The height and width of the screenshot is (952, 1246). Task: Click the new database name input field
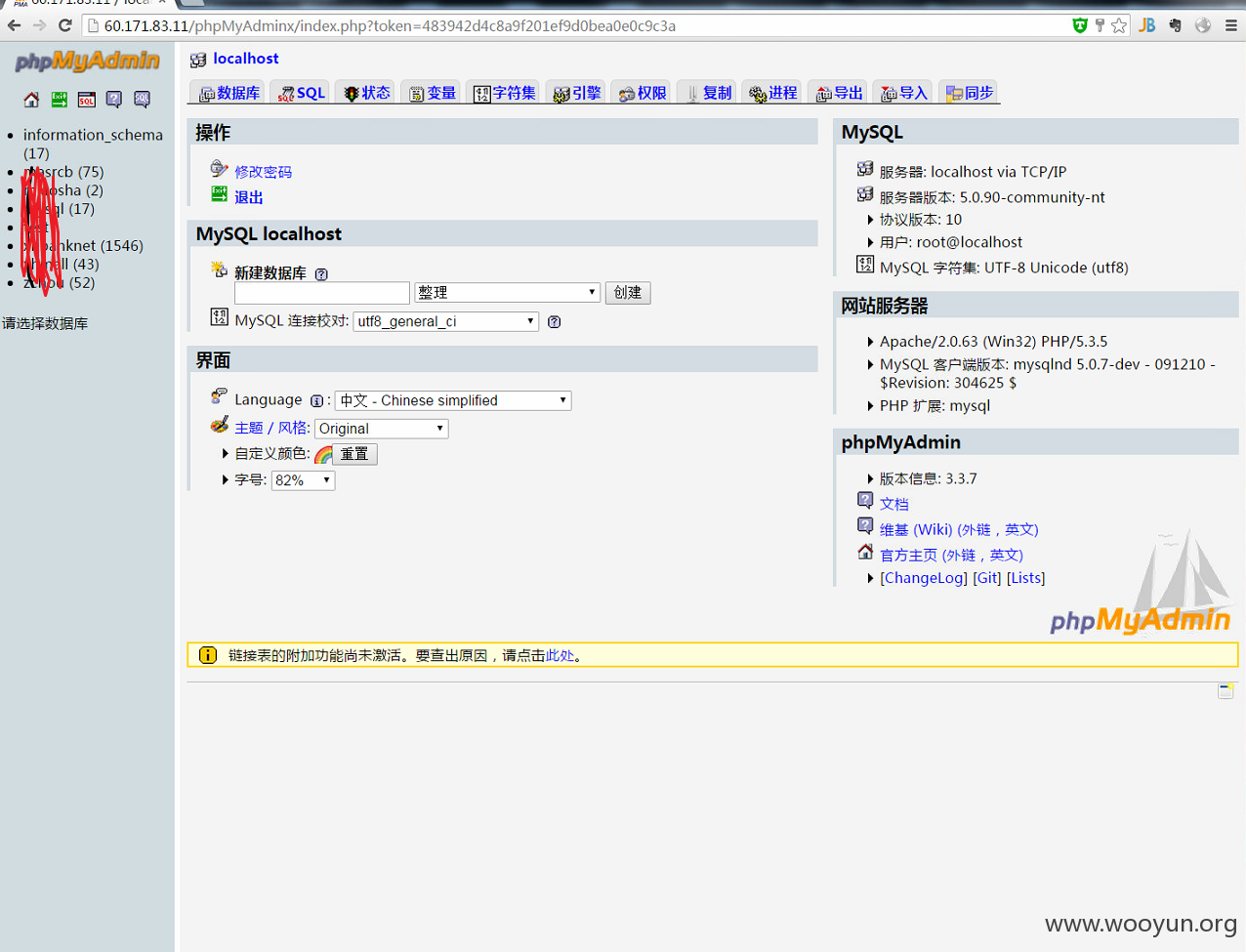pos(322,293)
